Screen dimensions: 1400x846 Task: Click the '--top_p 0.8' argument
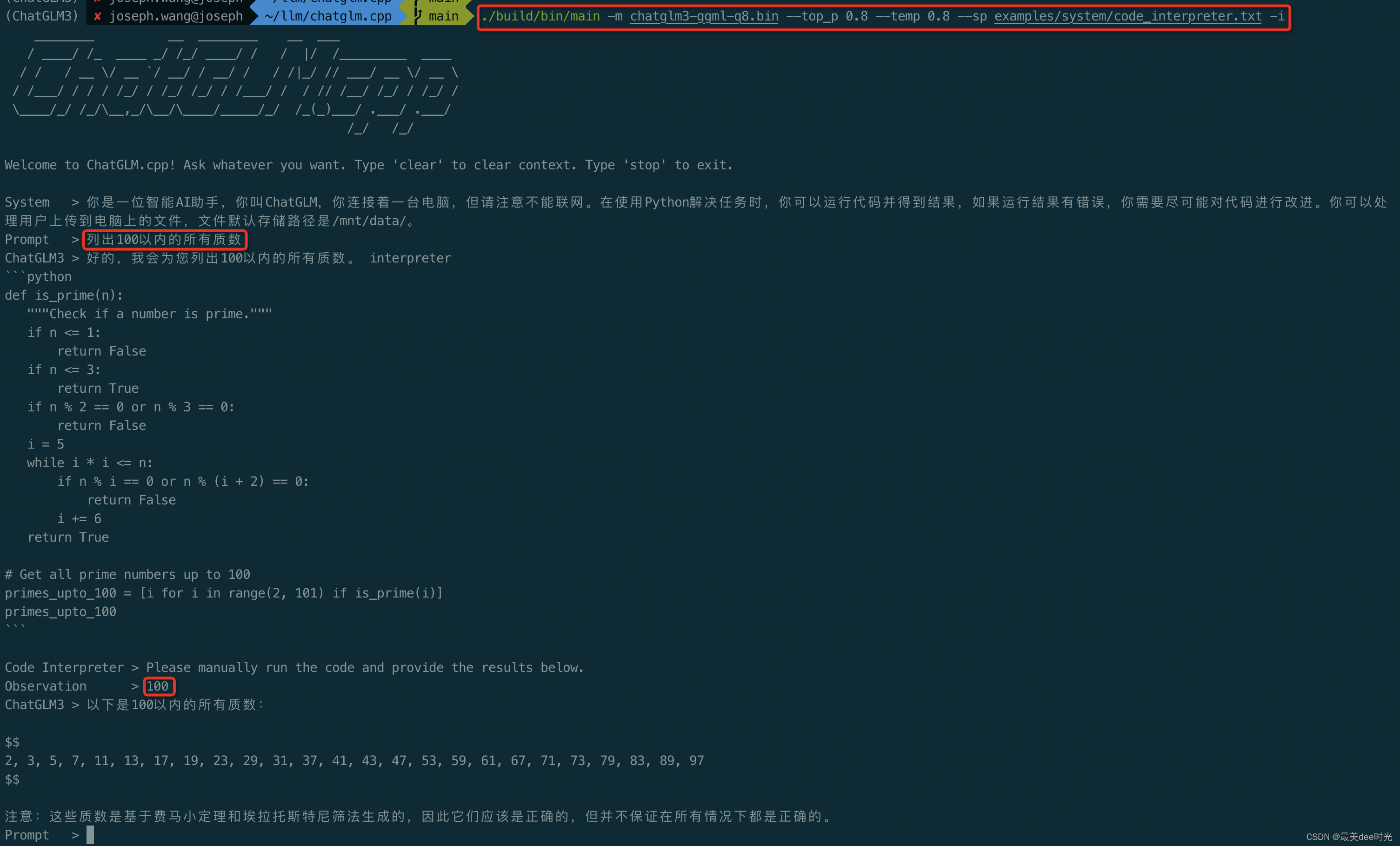point(827,16)
